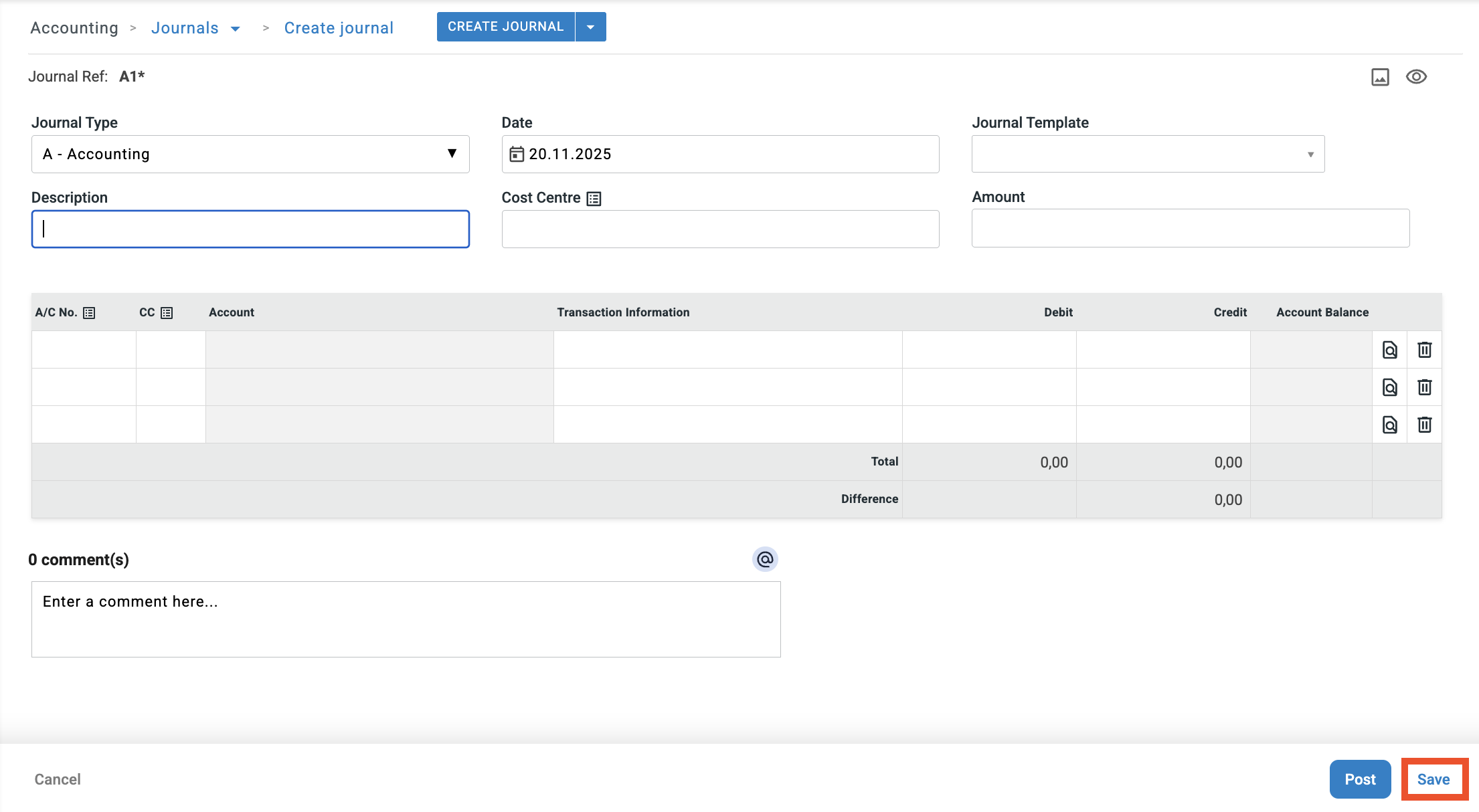Open the Cost Centre list icon
The image size is (1479, 812).
(594, 199)
